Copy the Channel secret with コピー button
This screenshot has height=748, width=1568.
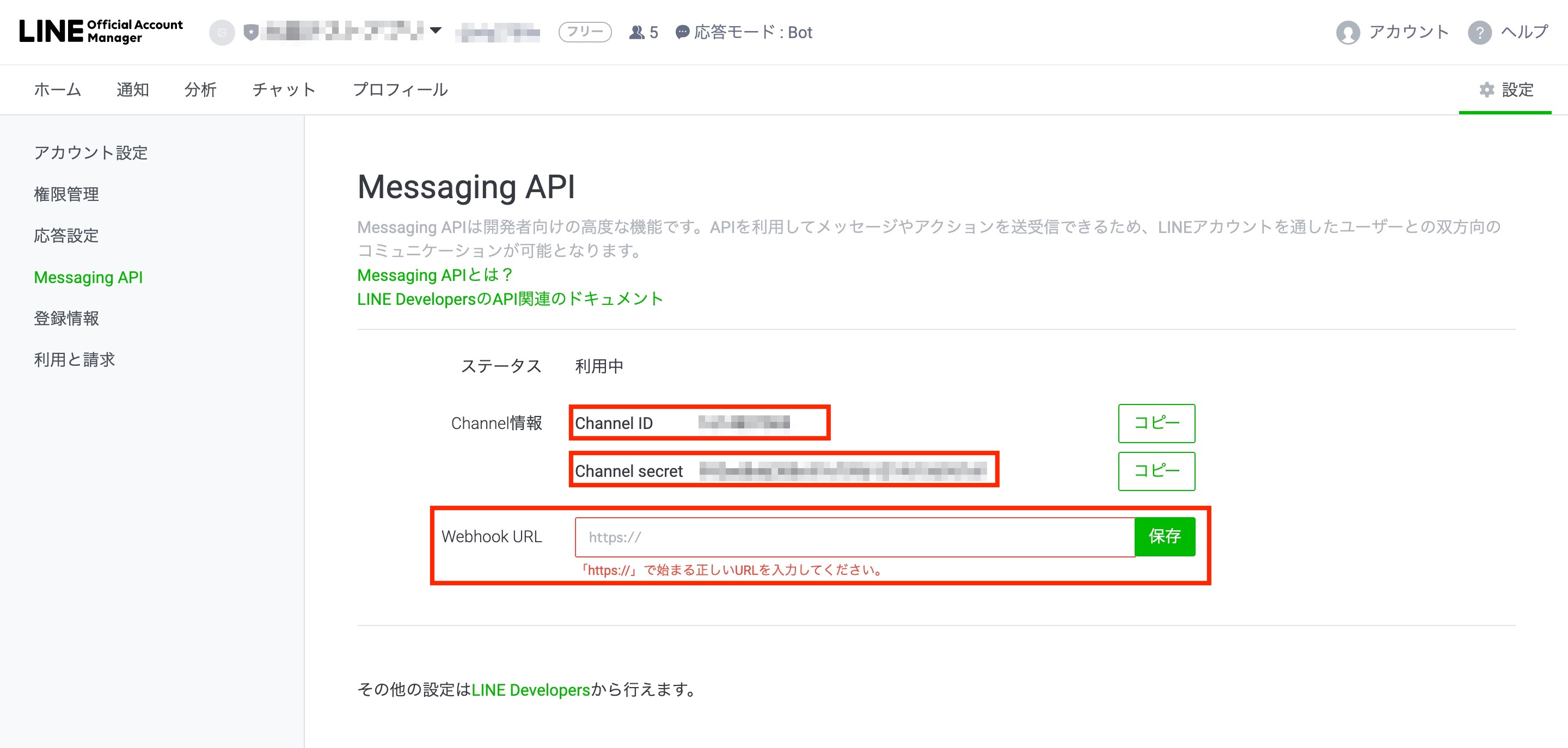(x=1156, y=470)
